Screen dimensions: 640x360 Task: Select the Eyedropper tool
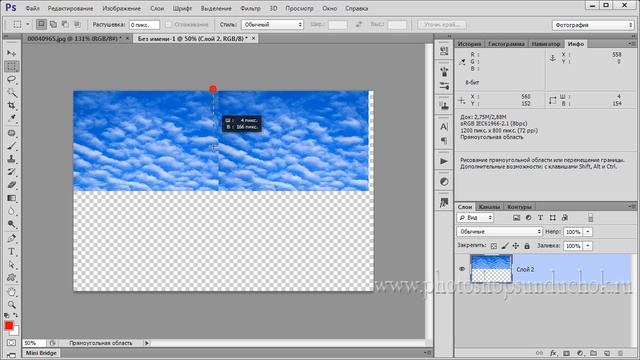click(11, 118)
